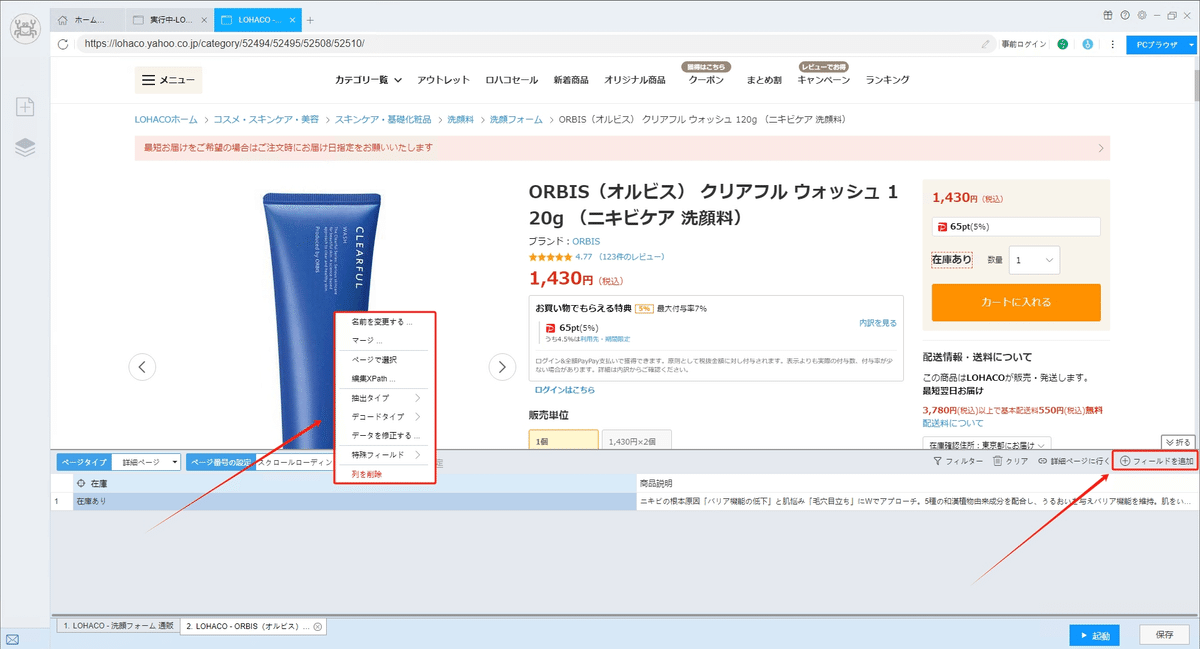1200x649 pixels.
Task: Switch to the ホーム tab
Action: pyautogui.click(x=89, y=20)
